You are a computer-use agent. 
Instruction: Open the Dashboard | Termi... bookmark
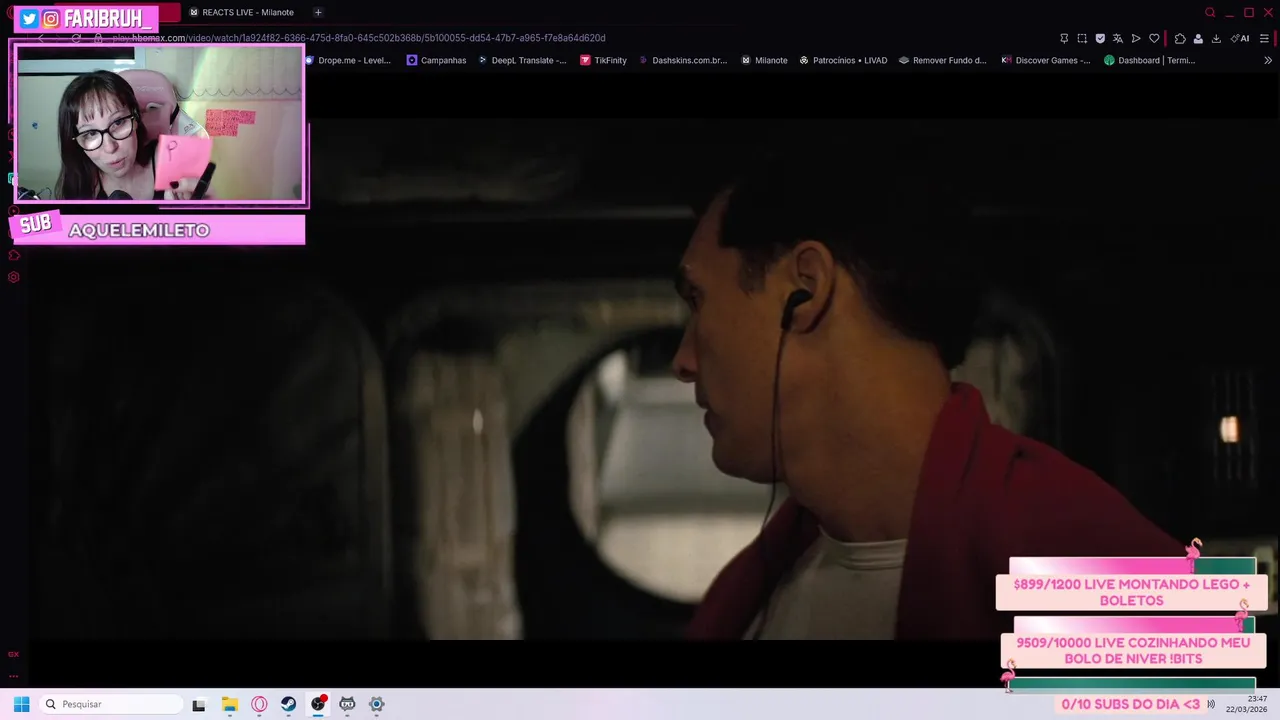pos(1150,60)
